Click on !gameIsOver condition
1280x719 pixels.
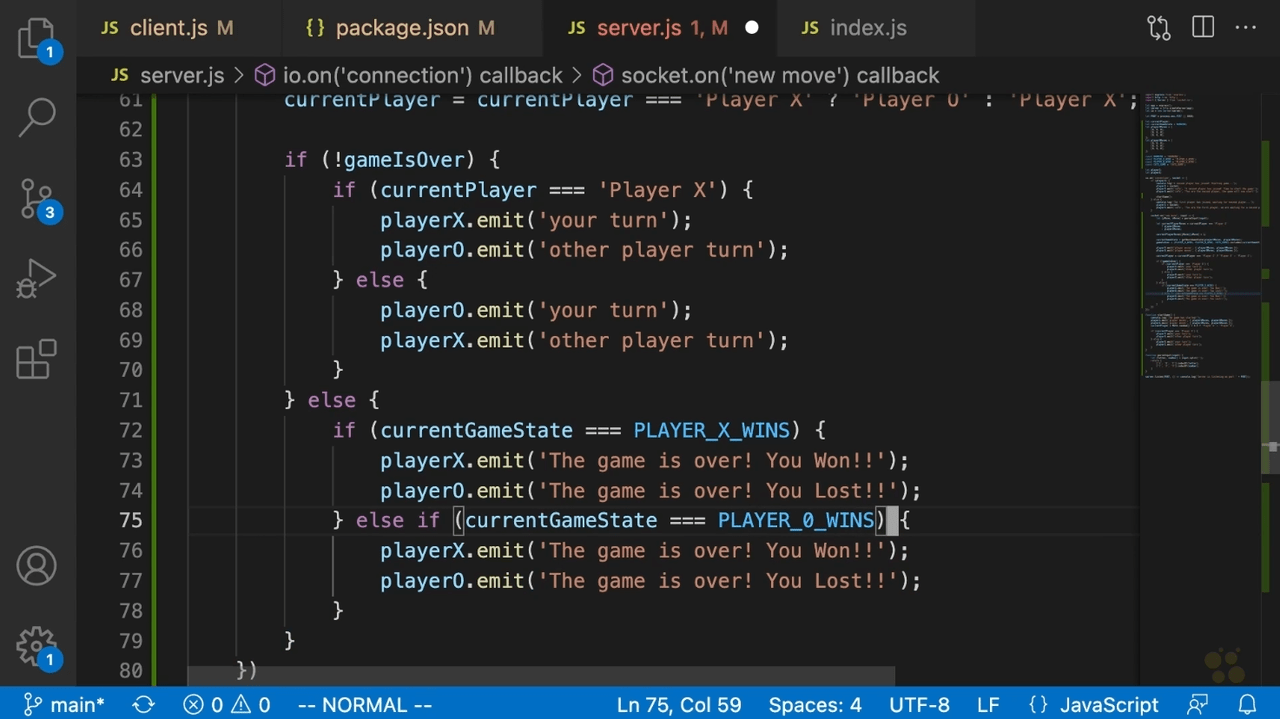point(399,160)
